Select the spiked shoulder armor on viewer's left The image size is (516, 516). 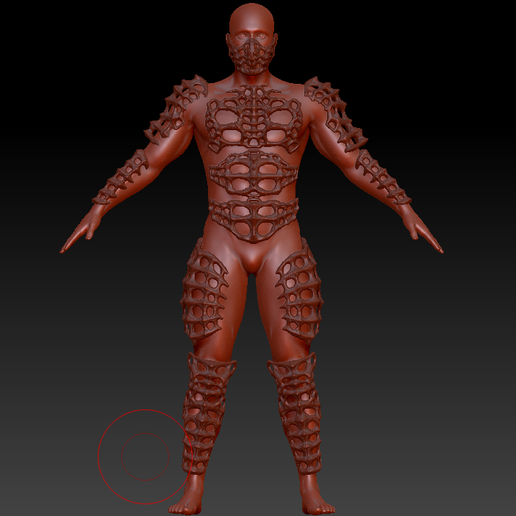pos(175,110)
